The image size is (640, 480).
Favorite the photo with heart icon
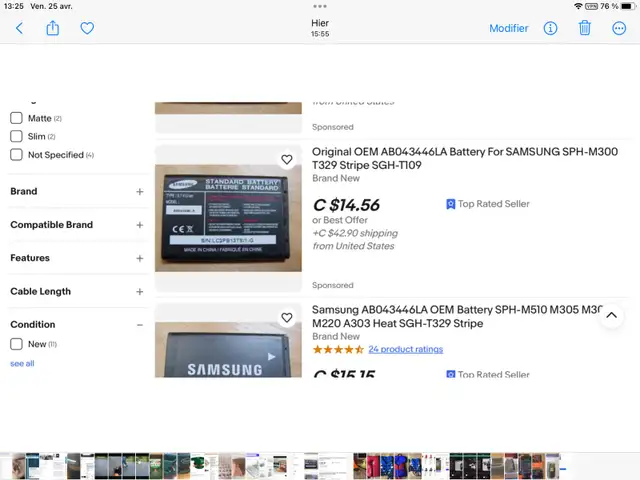pyautogui.click(x=87, y=28)
